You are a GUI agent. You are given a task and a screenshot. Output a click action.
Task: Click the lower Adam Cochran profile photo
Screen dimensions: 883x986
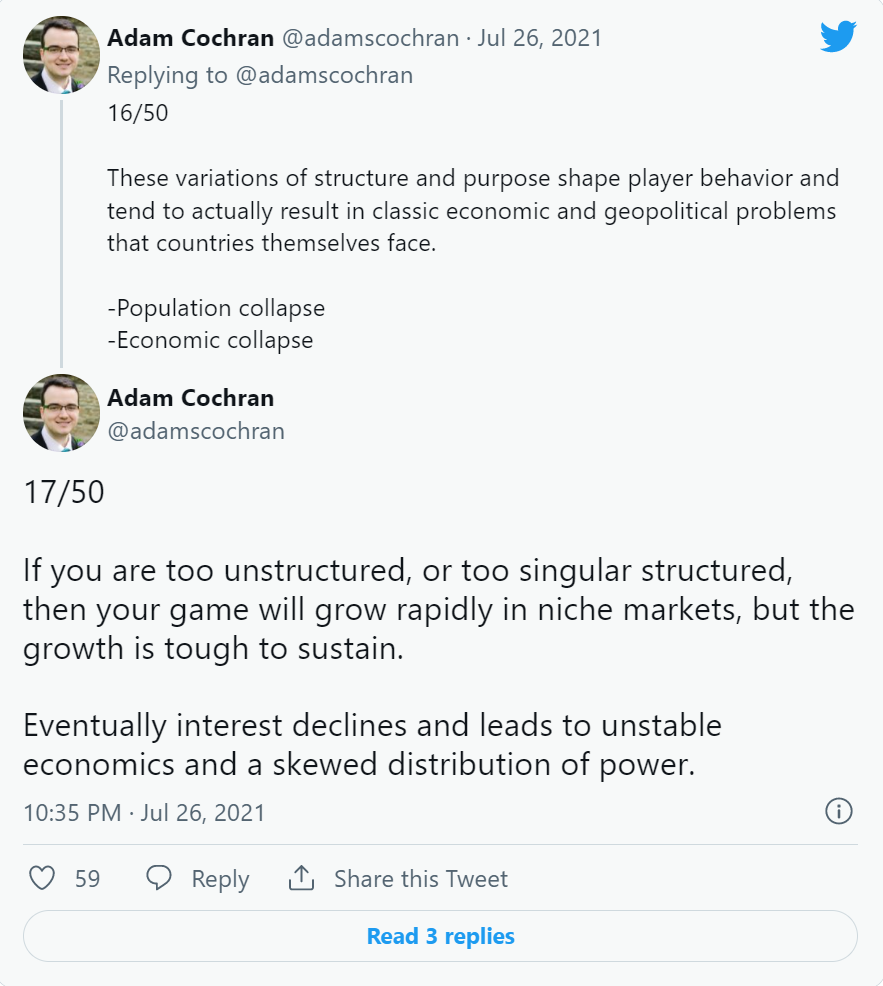(x=61, y=413)
